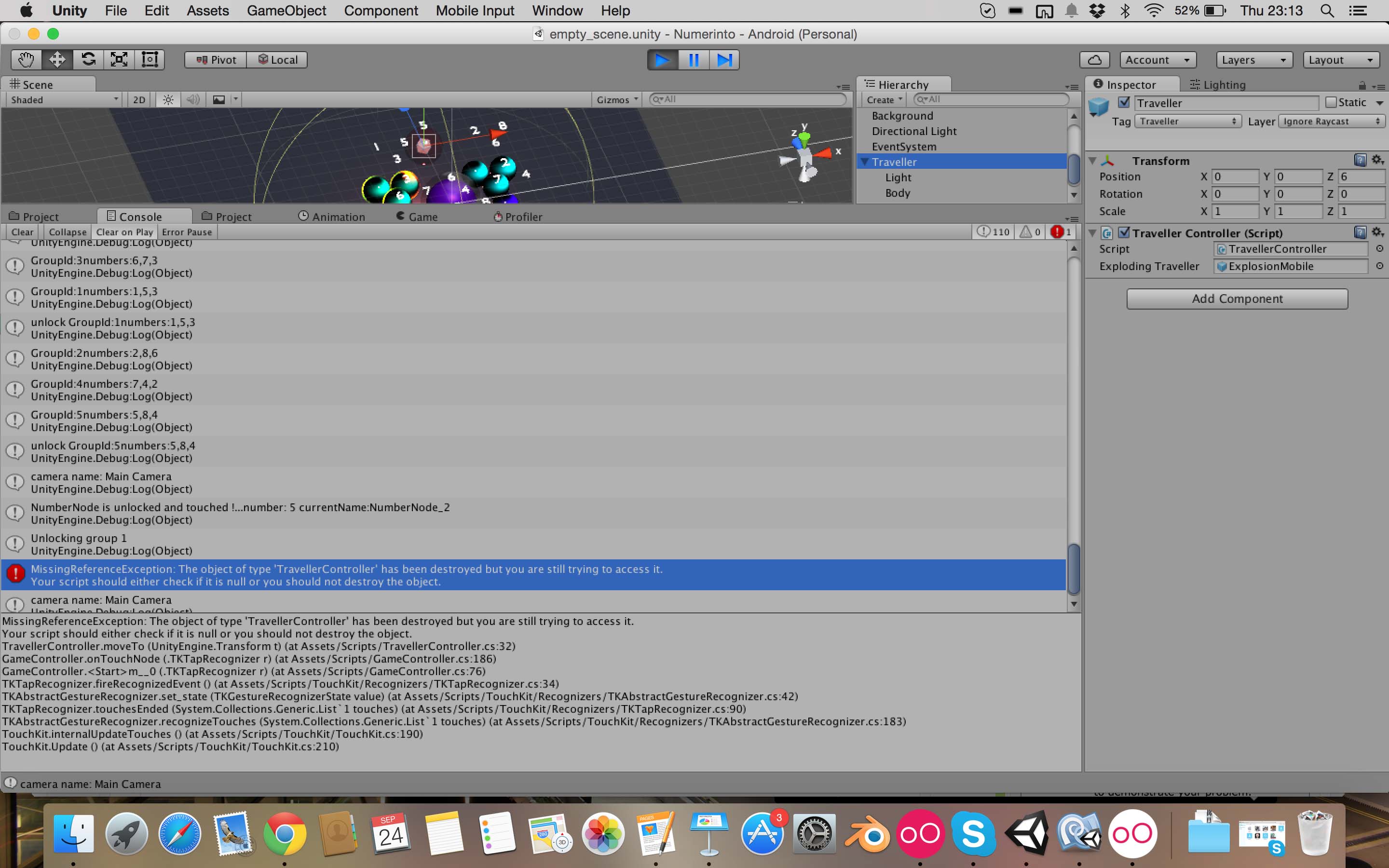Disable the Traveller Controller script checkbox

(1125, 232)
